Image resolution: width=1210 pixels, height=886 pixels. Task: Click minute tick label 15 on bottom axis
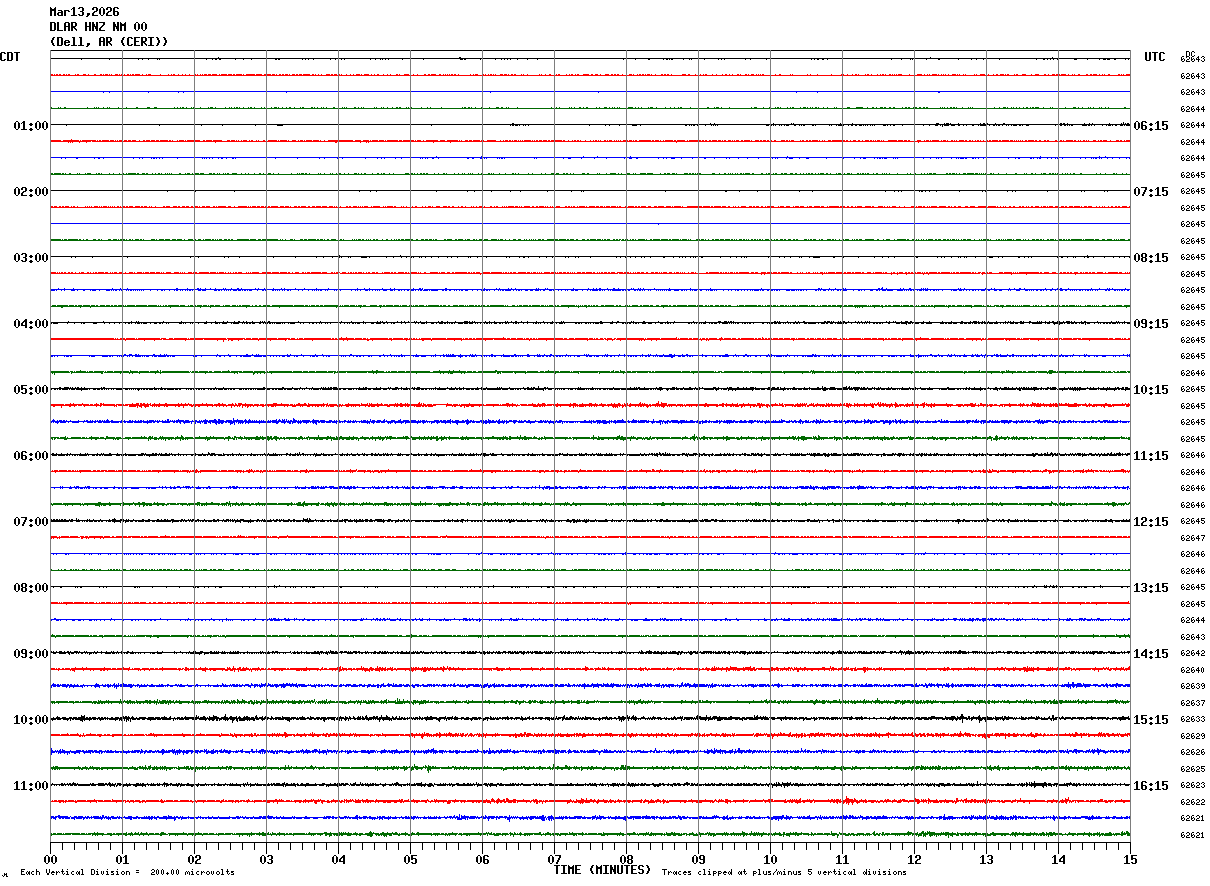(x=1130, y=860)
